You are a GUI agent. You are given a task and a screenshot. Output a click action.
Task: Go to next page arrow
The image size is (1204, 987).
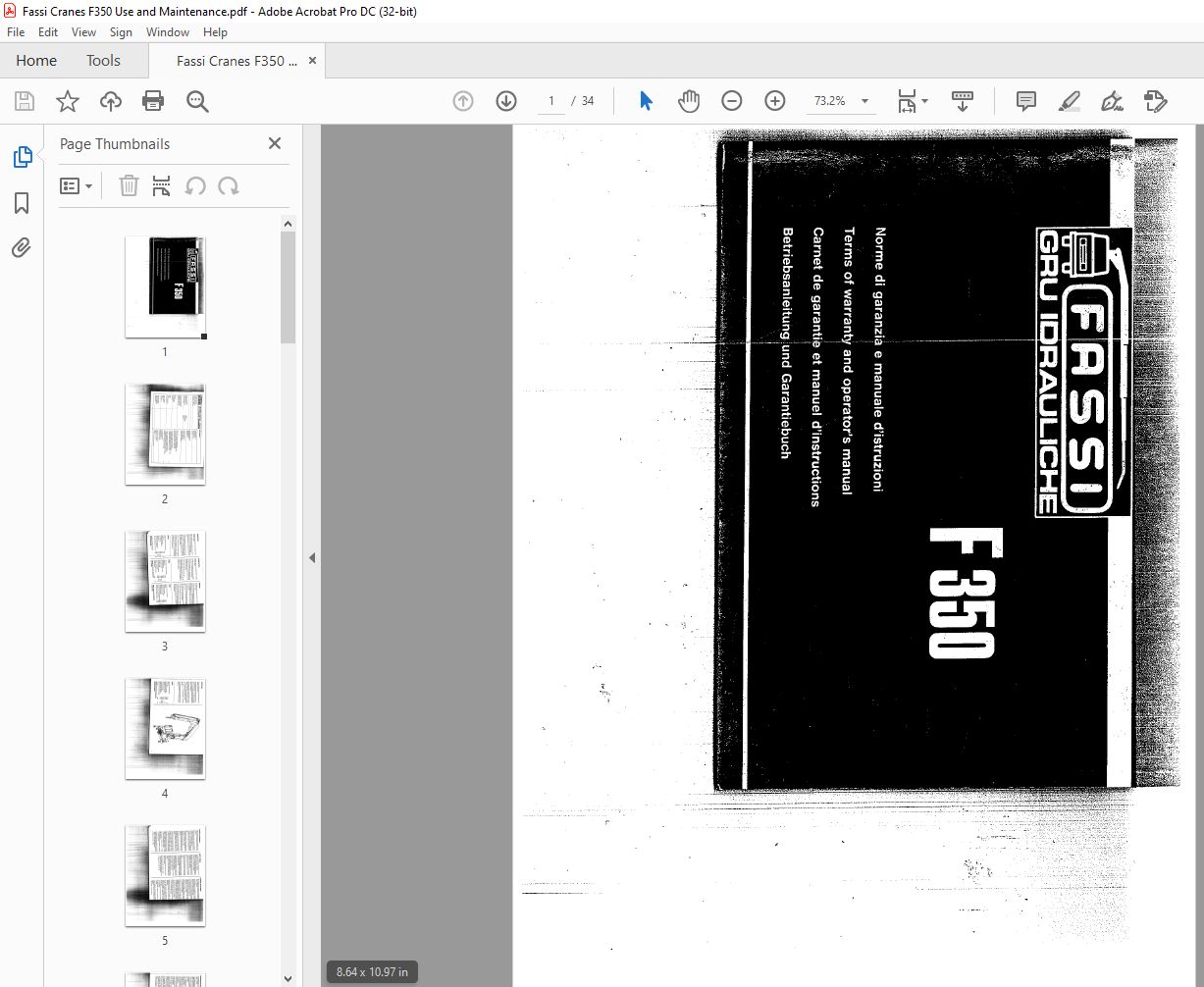[x=506, y=101]
